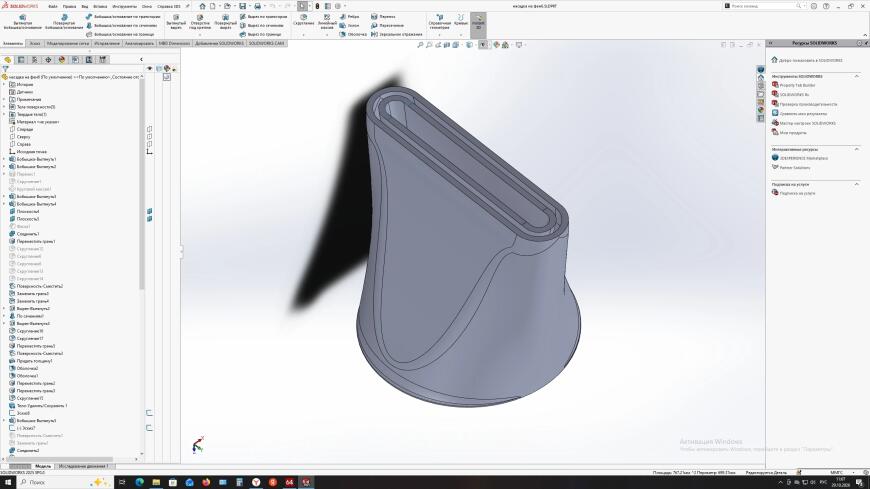The height and width of the screenshot is (489, 870).
Task: Toggle visibility icon for Плоскость5
Action: click(149, 219)
